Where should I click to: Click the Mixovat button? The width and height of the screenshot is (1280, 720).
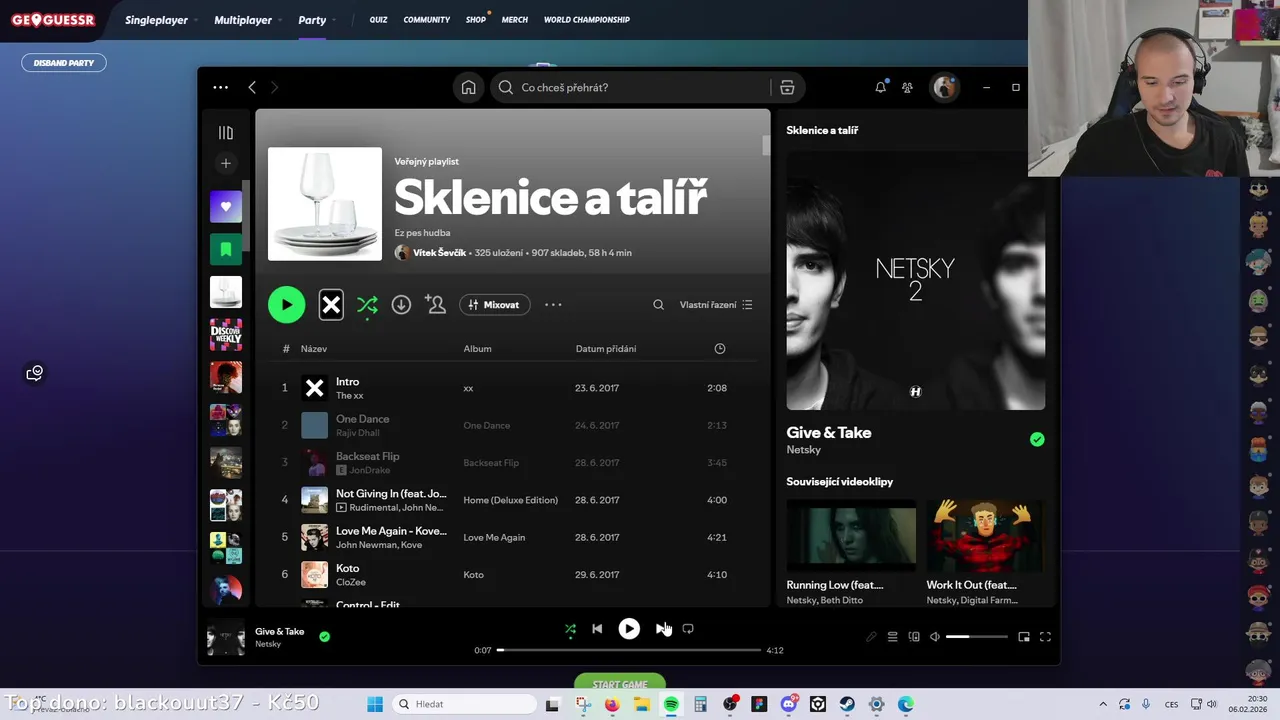[x=495, y=305]
